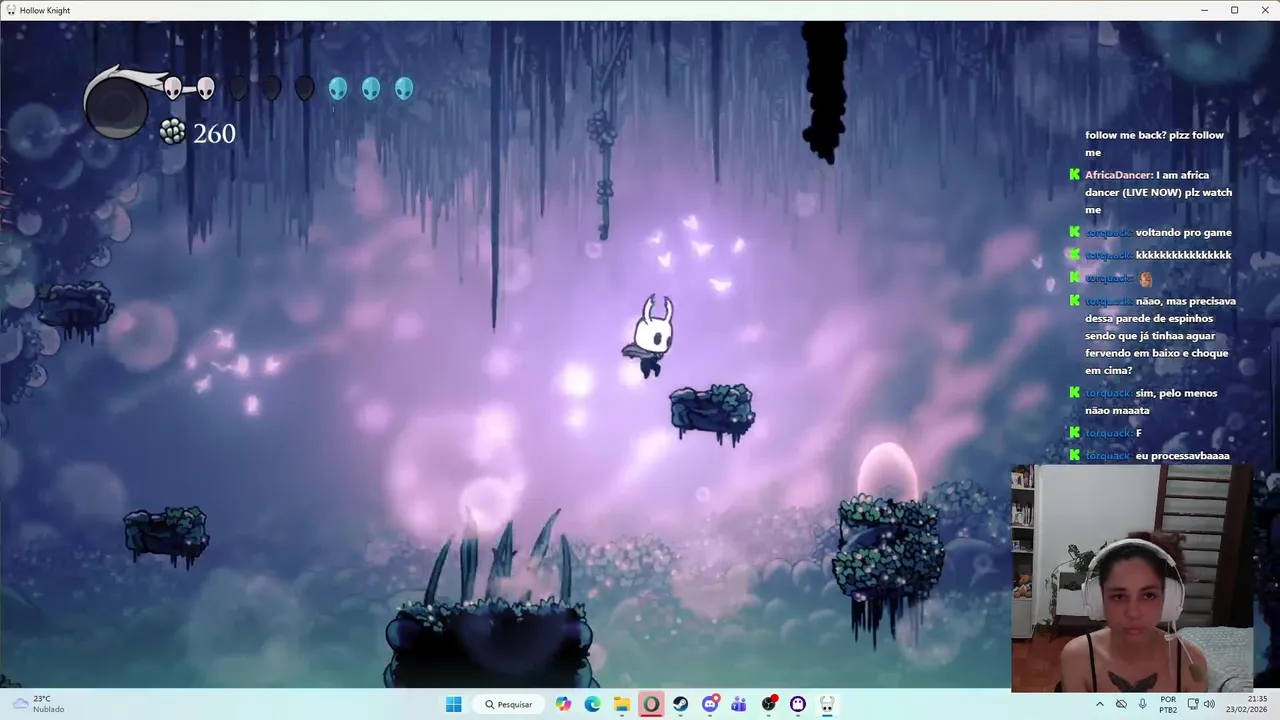Click the "sim, pelo menos" chat message

1178,393
